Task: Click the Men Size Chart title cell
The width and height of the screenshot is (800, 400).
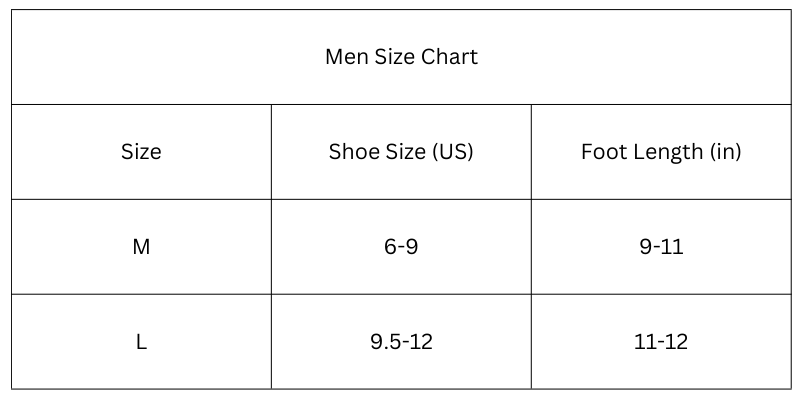Action: pyautogui.click(x=401, y=57)
